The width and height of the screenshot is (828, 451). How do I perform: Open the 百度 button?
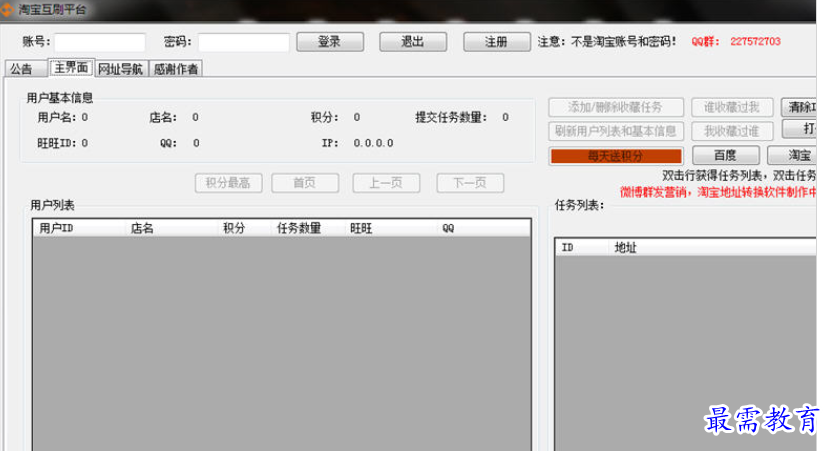(x=726, y=155)
